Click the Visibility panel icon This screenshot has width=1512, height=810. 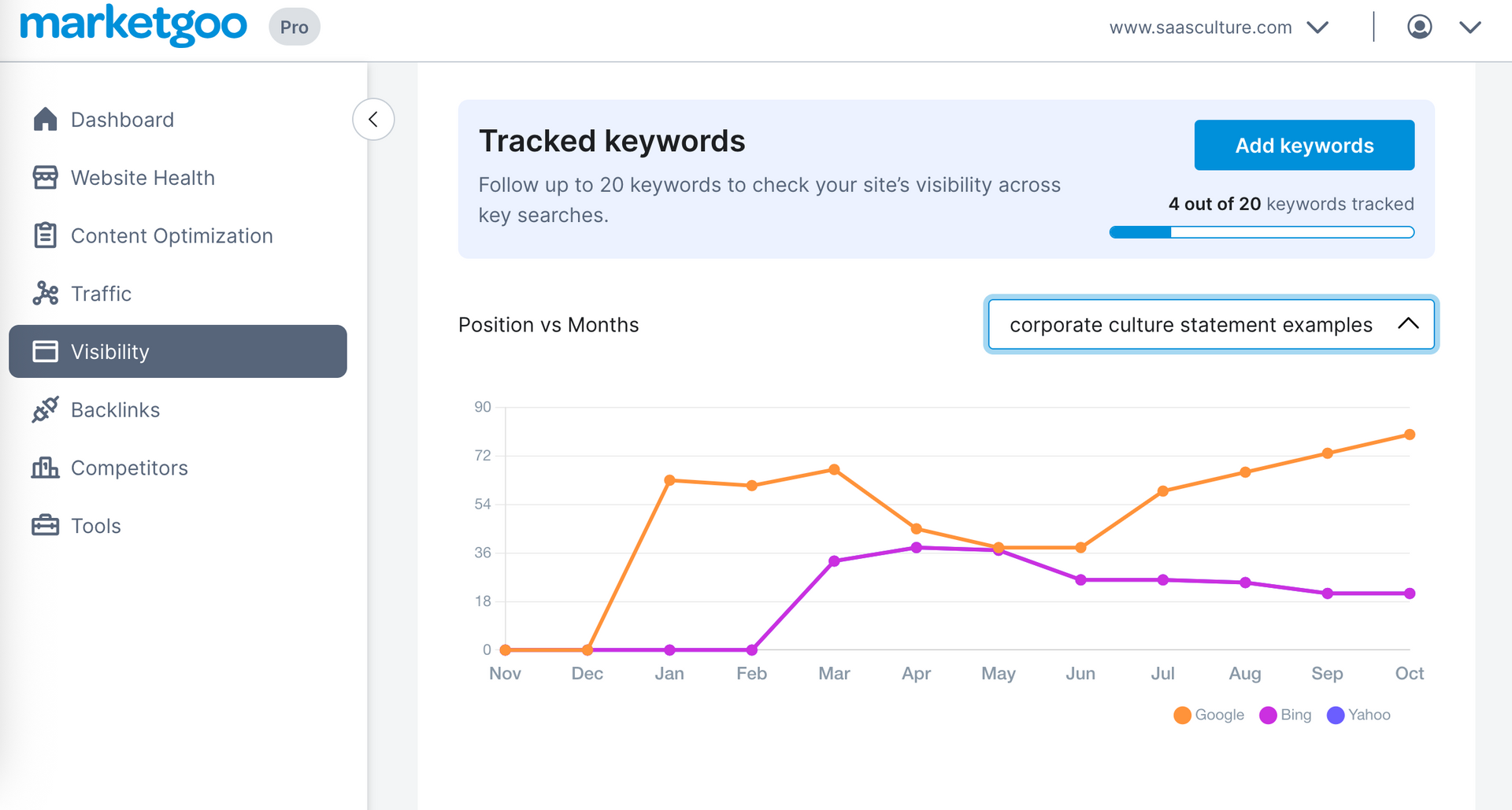[x=46, y=351]
